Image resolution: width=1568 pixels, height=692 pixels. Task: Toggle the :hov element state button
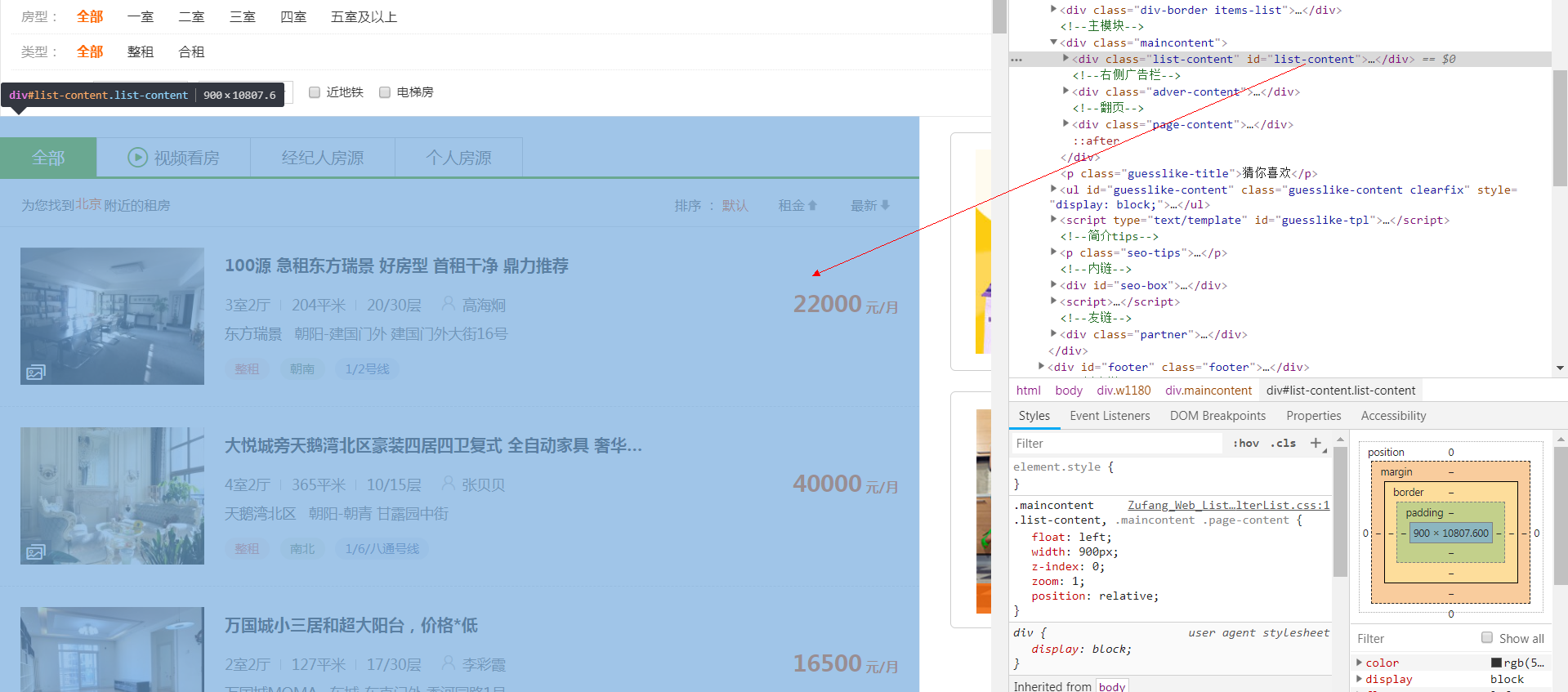(1246, 443)
